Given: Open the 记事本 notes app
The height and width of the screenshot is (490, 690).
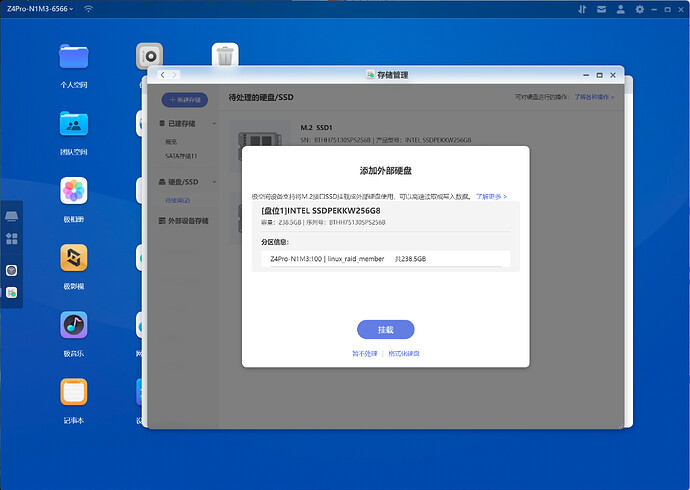Looking at the screenshot, I should (x=74, y=392).
